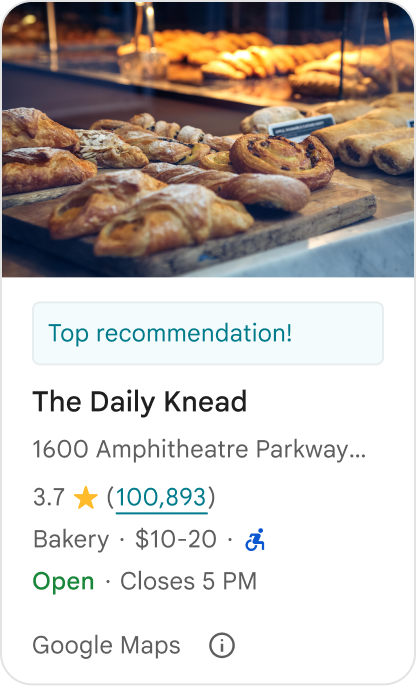Click the Top recommendation! banner
The width and height of the screenshot is (416, 686).
[208, 333]
